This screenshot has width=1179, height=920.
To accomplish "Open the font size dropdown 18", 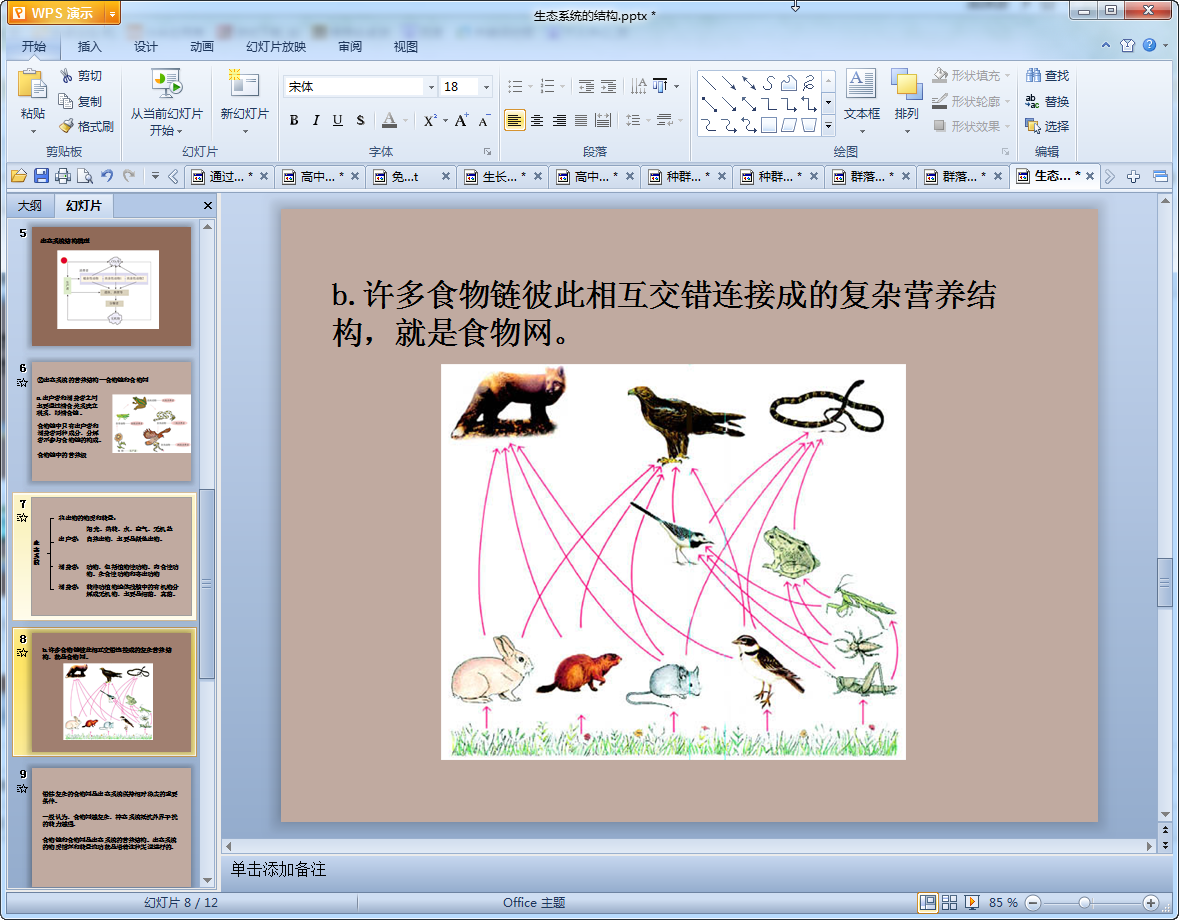I will pyautogui.click(x=486, y=87).
